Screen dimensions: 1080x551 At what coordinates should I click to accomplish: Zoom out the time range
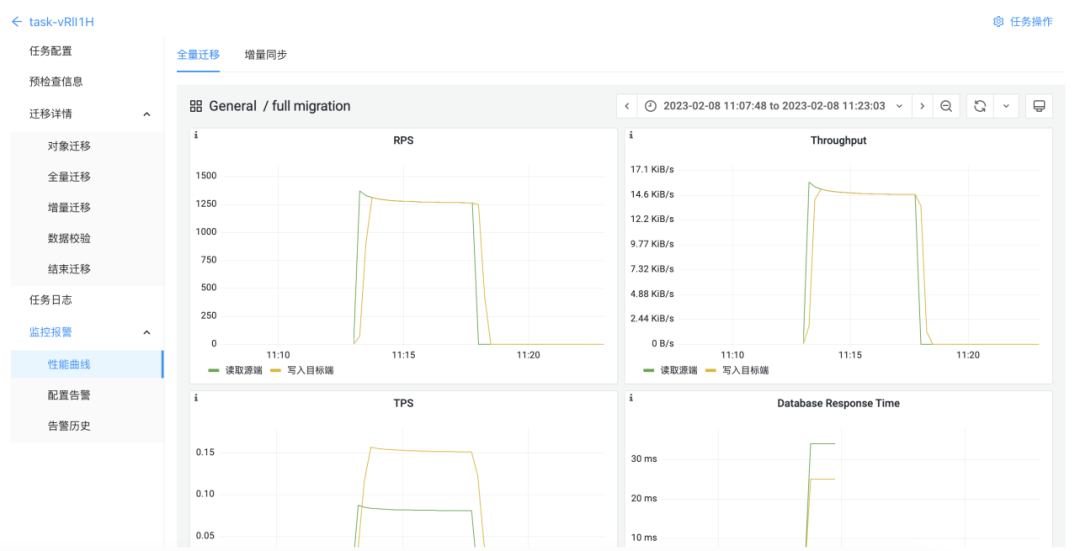(x=946, y=106)
